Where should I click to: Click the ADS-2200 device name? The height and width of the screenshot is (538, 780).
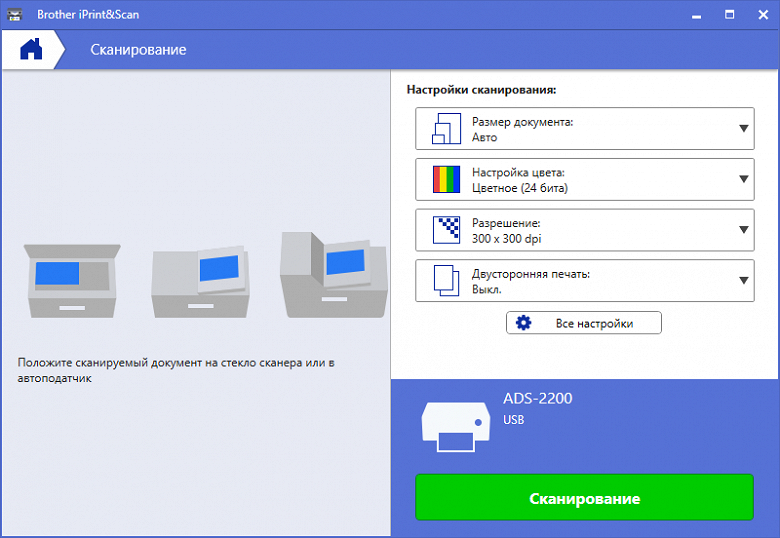538,398
